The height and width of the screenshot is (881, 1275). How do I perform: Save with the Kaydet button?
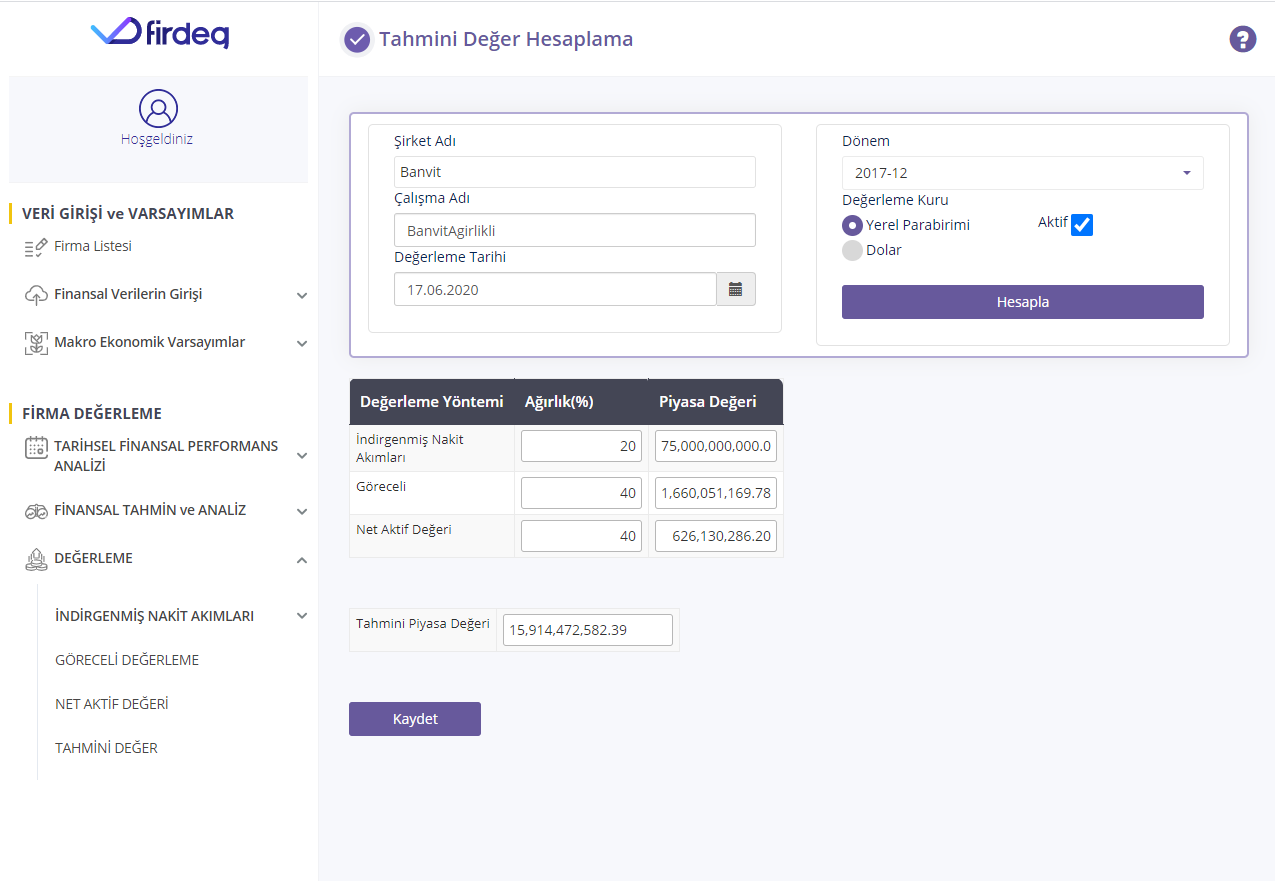414,719
